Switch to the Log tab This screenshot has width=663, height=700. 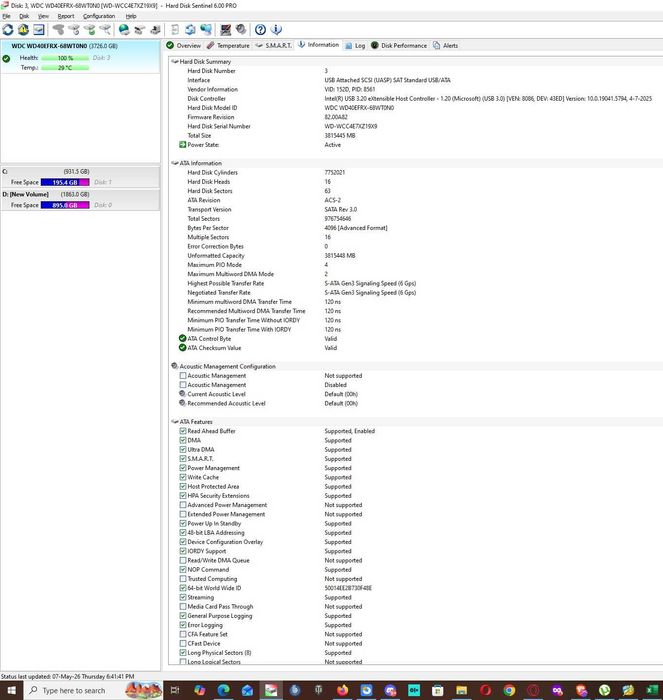(x=355, y=46)
